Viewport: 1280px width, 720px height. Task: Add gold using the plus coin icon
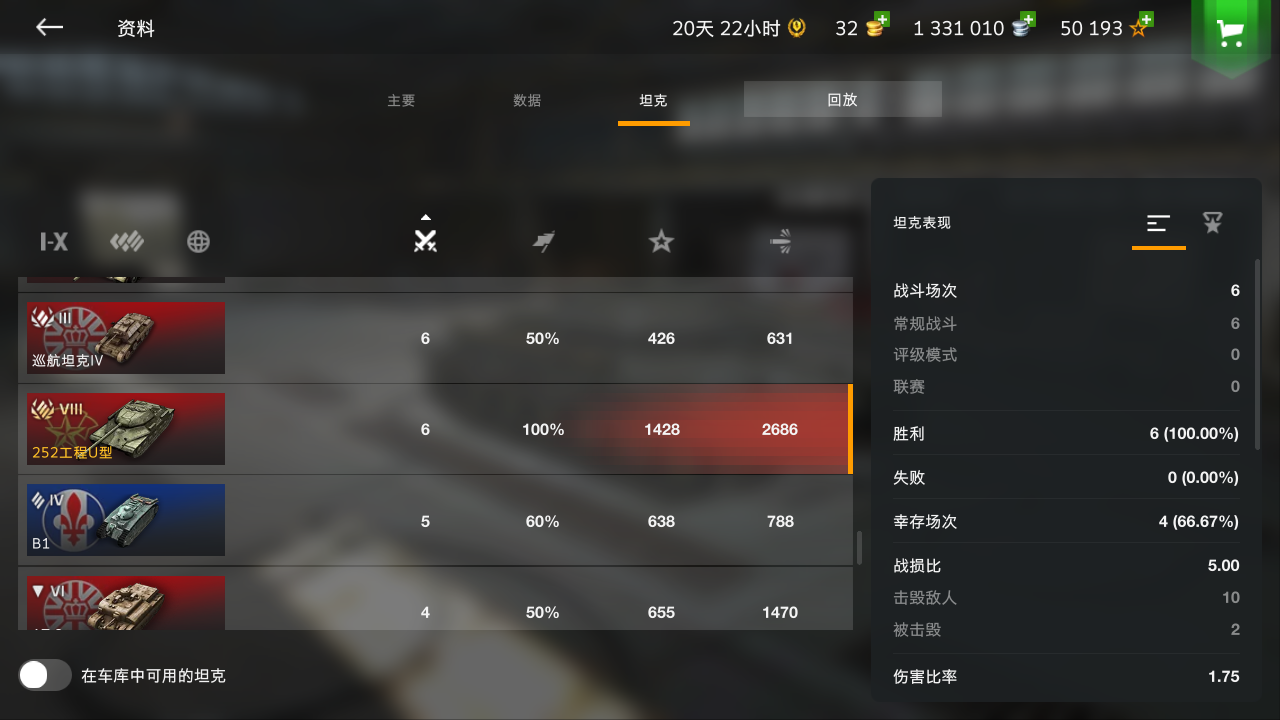pos(877,26)
